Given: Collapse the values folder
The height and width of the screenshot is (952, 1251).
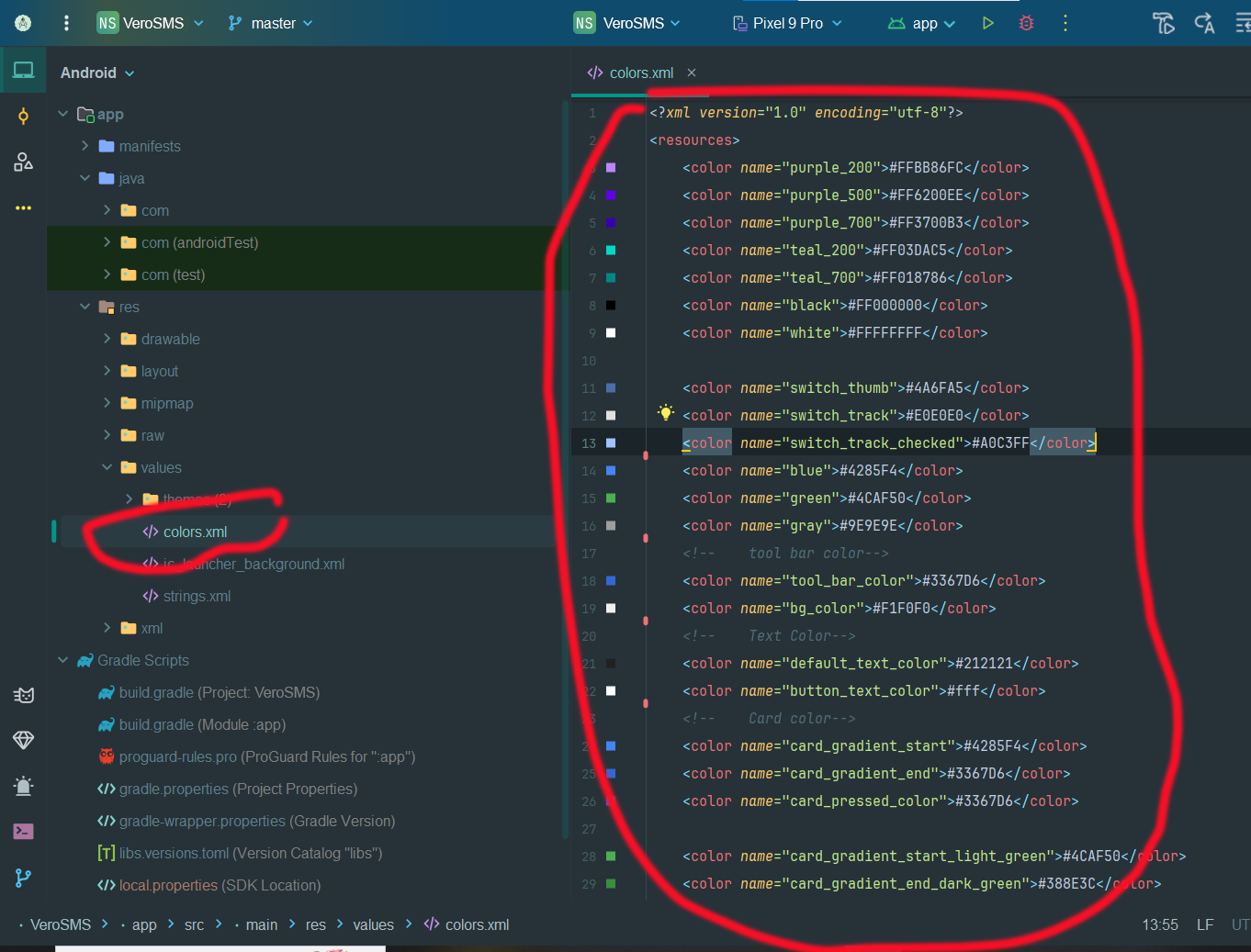Looking at the screenshot, I should coord(107,466).
